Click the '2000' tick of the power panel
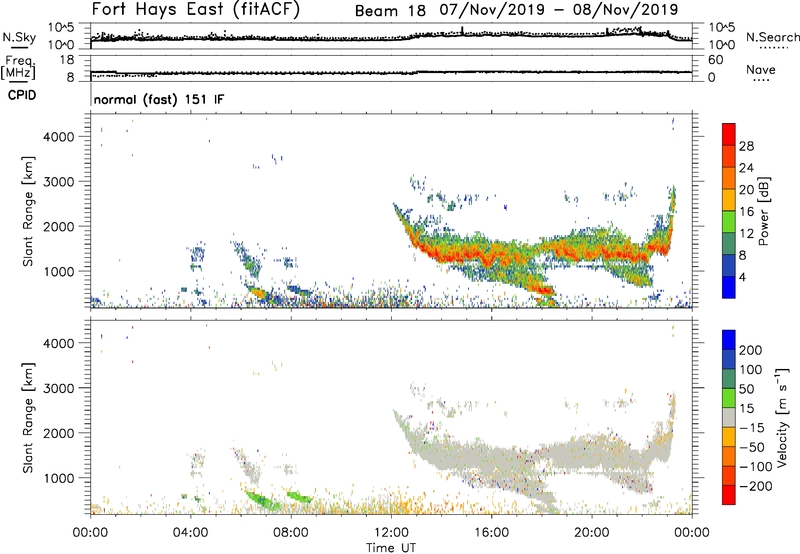The image size is (800, 554). point(59,226)
